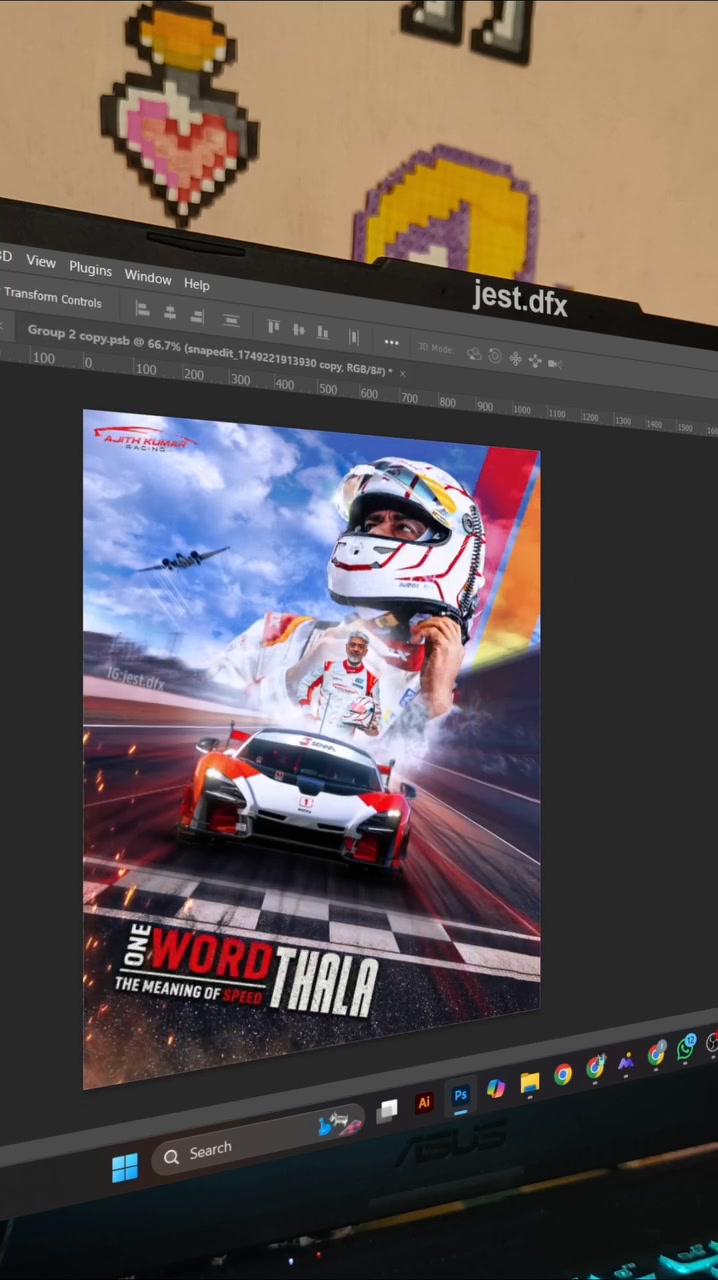The width and height of the screenshot is (718, 1280).
Task: Open the Windows Start menu
Action: click(125, 1167)
